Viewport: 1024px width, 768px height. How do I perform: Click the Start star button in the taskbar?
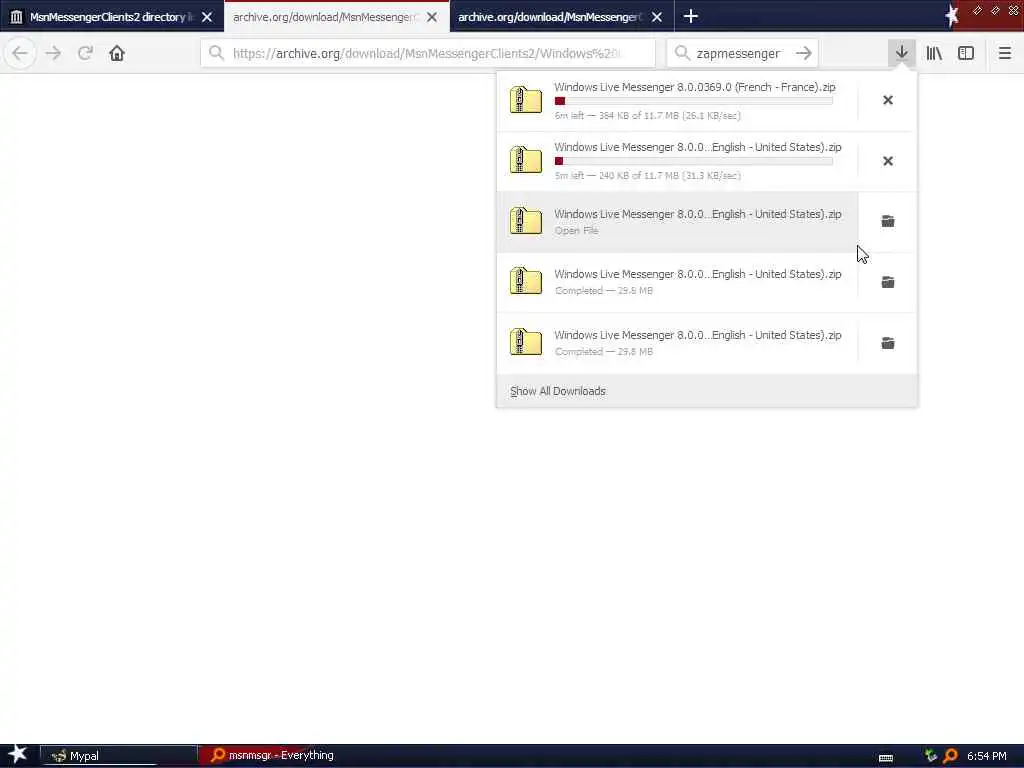point(18,755)
